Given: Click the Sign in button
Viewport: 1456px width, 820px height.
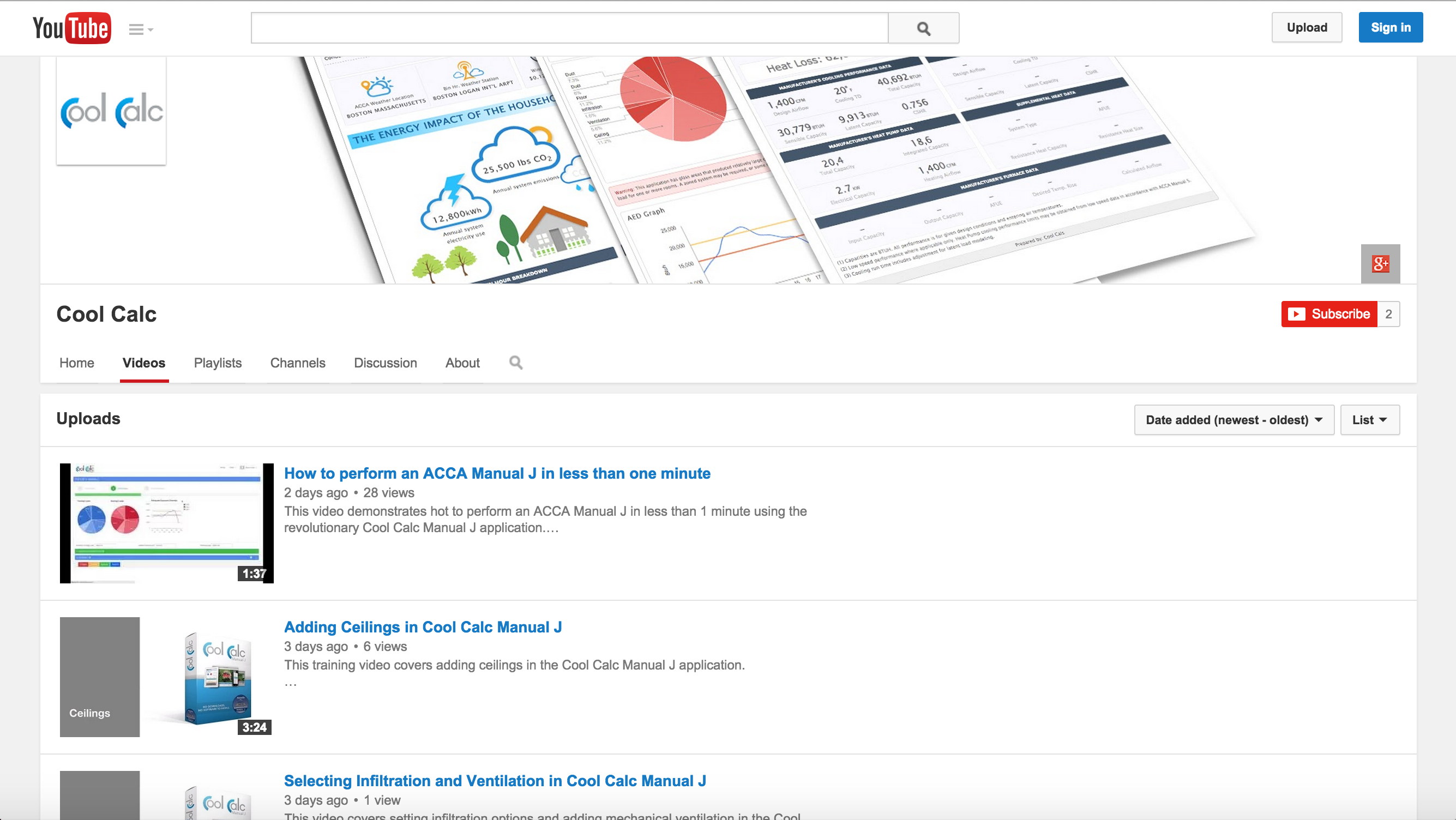Looking at the screenshot, I should pos(1391,27).
